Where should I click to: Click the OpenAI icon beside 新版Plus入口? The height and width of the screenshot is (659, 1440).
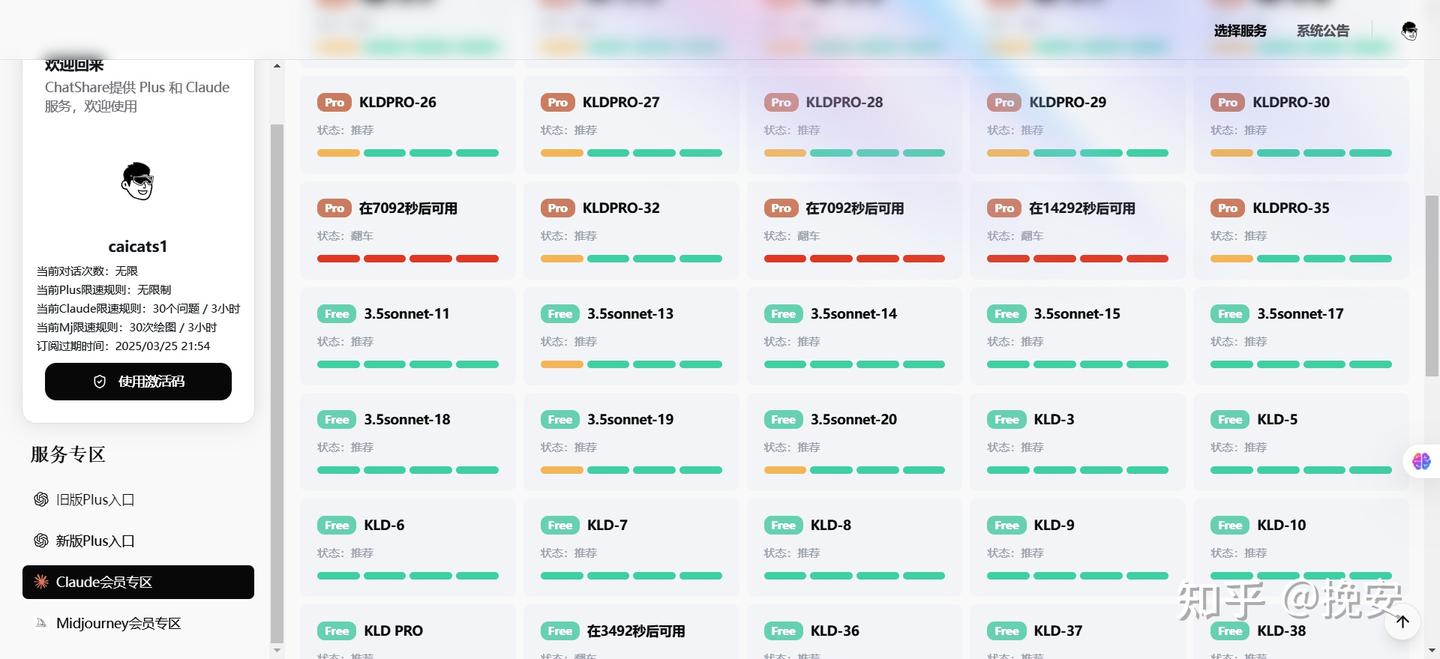(x=41, y=540)
